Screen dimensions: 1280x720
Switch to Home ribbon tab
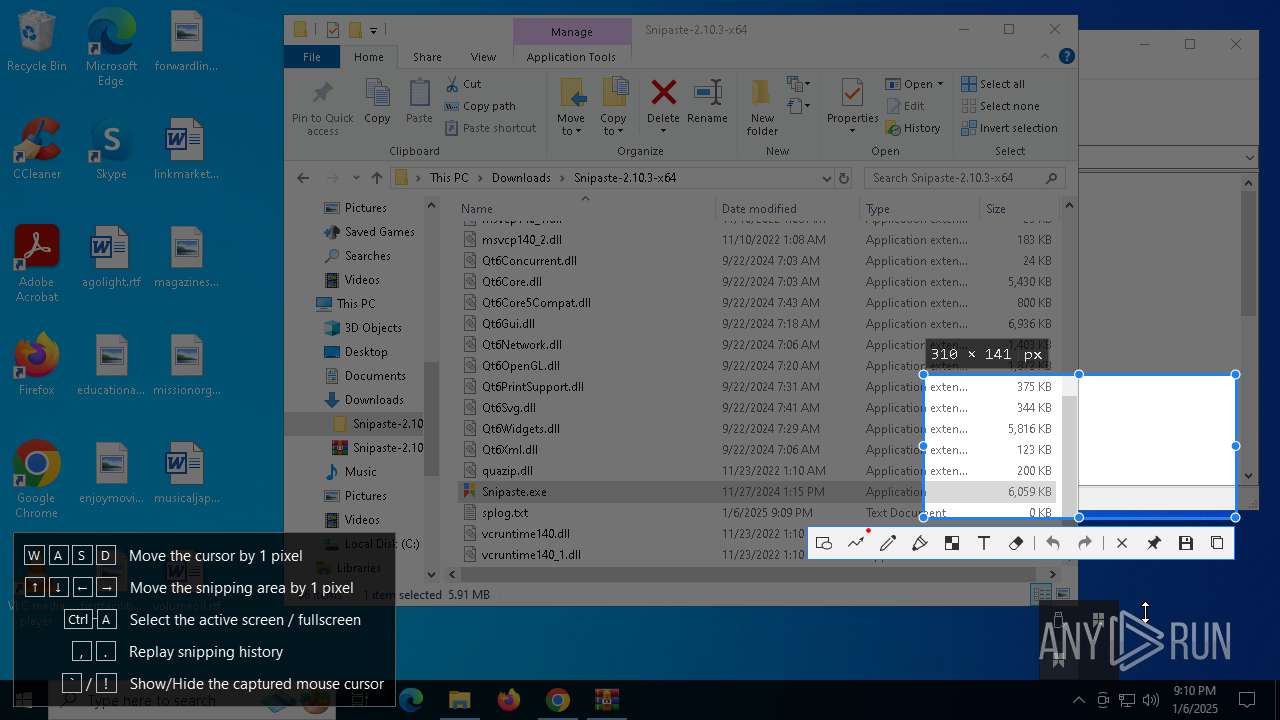pyautogui.click(x=369, y=57)
